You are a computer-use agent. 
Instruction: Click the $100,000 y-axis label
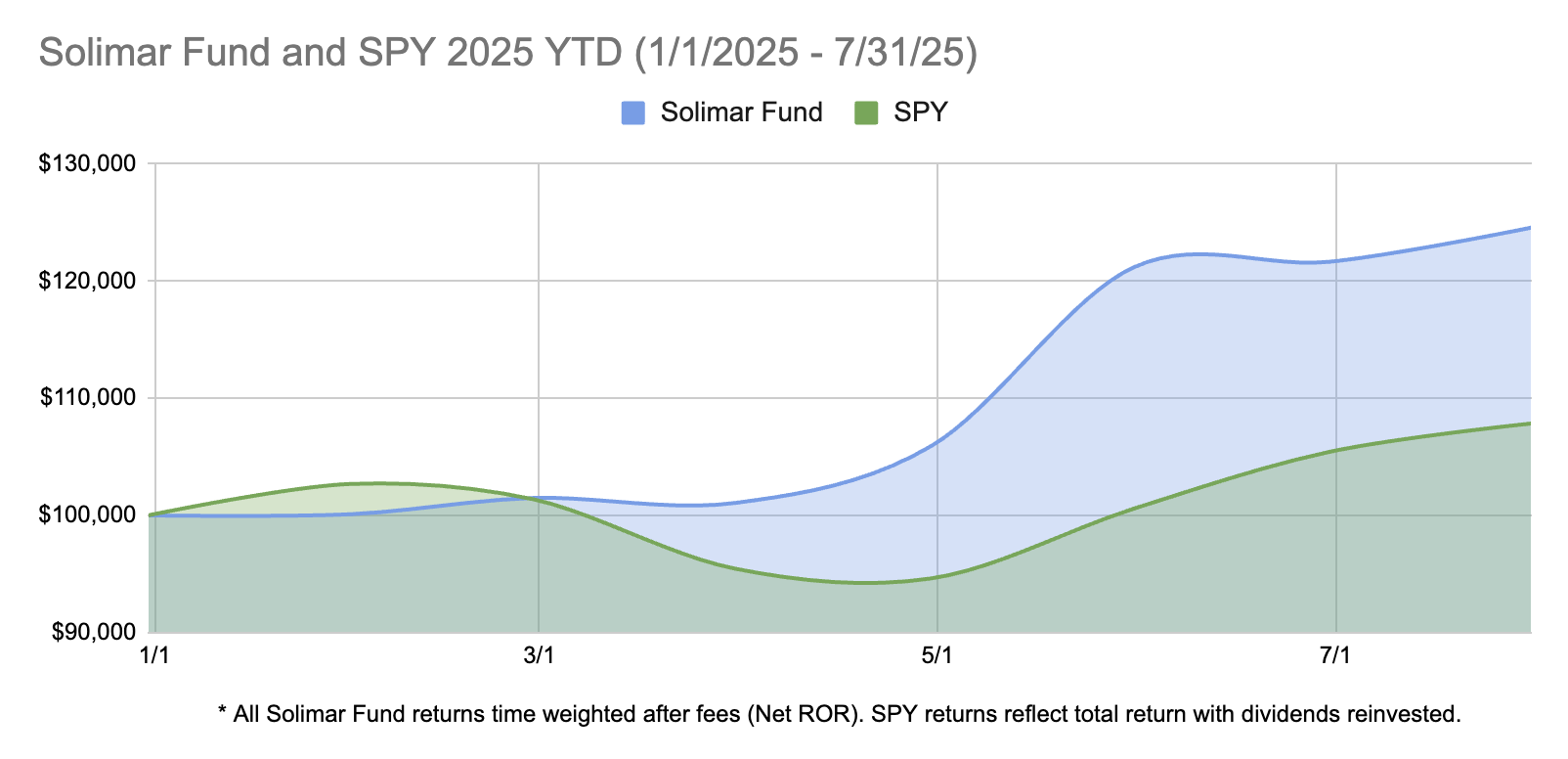(87, 514)
